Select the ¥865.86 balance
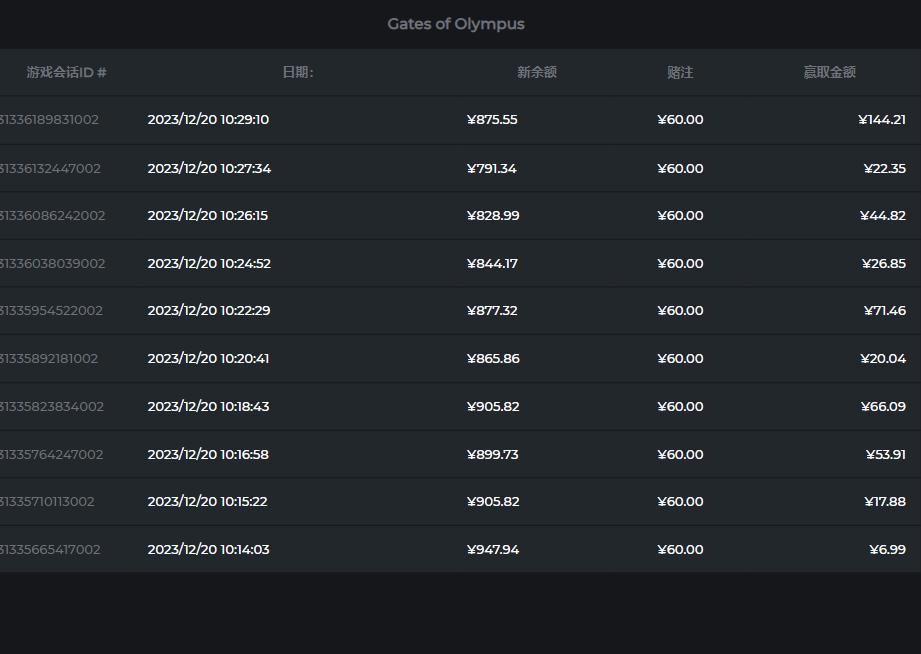 coord(493,359)
